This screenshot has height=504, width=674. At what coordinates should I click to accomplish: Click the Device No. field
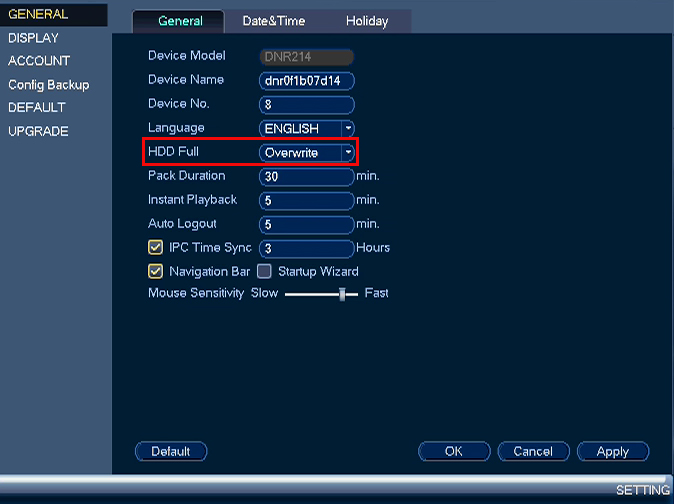pyautogui.click(x=307, y=105)
